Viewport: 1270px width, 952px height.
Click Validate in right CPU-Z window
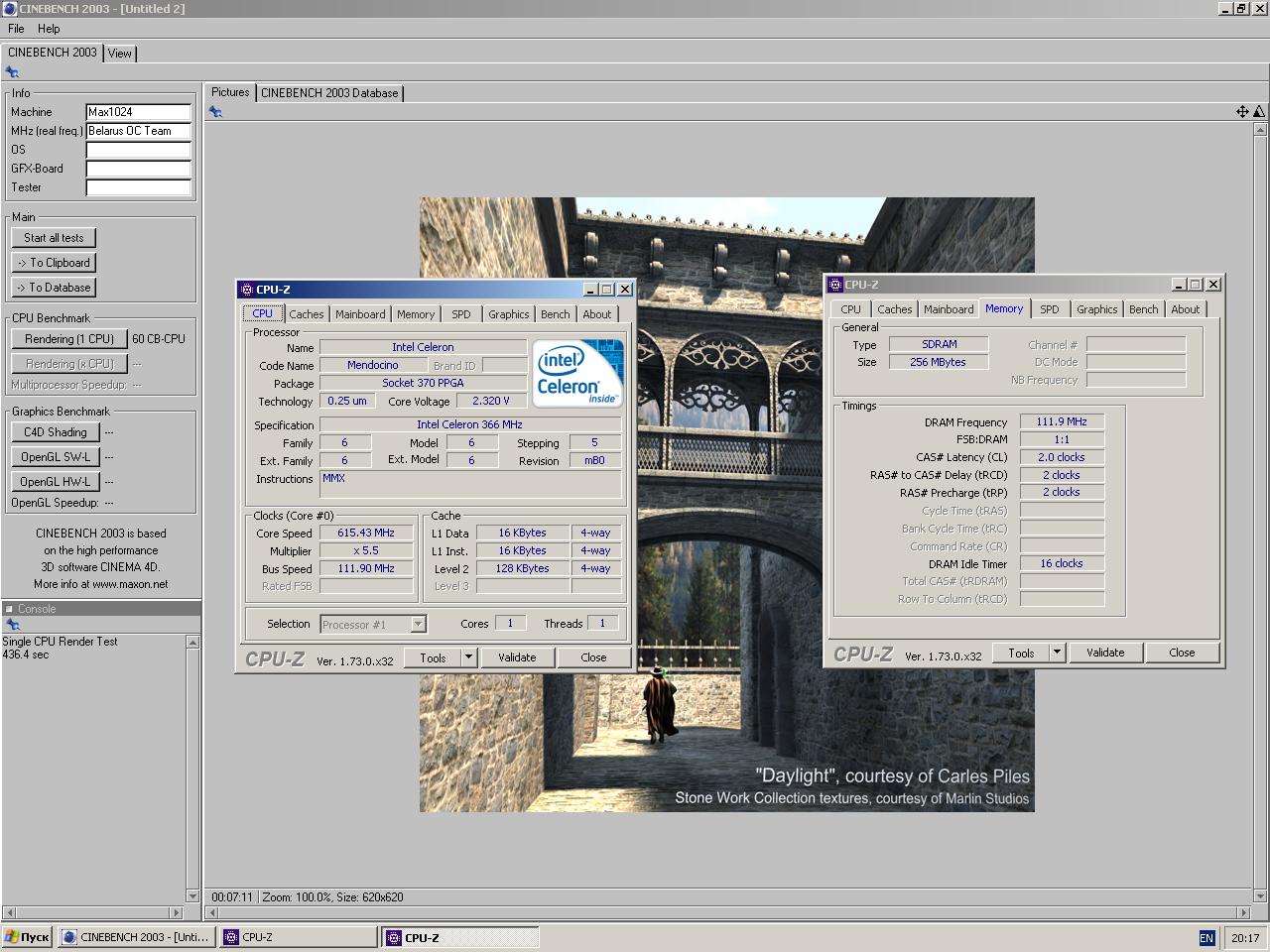(x=1105, y=653)
